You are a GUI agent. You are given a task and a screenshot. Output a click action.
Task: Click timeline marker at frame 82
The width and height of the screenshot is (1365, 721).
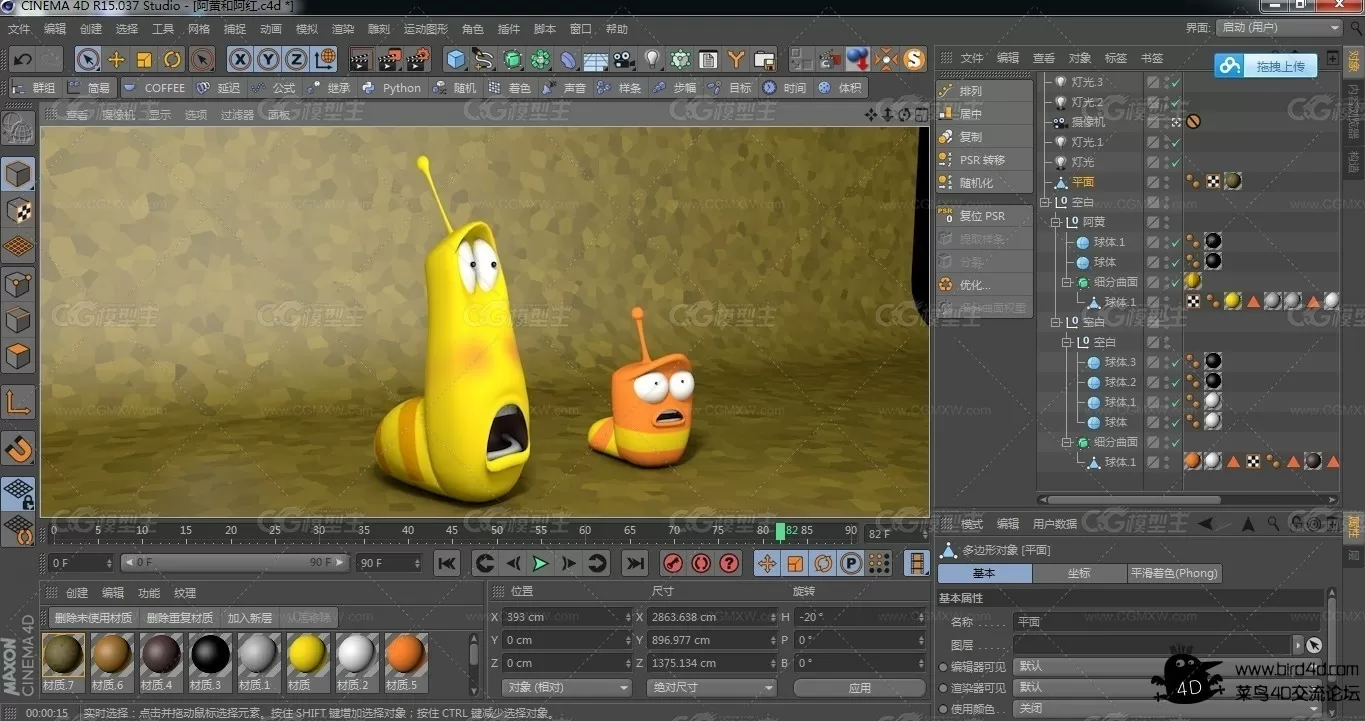click(781, 531)
